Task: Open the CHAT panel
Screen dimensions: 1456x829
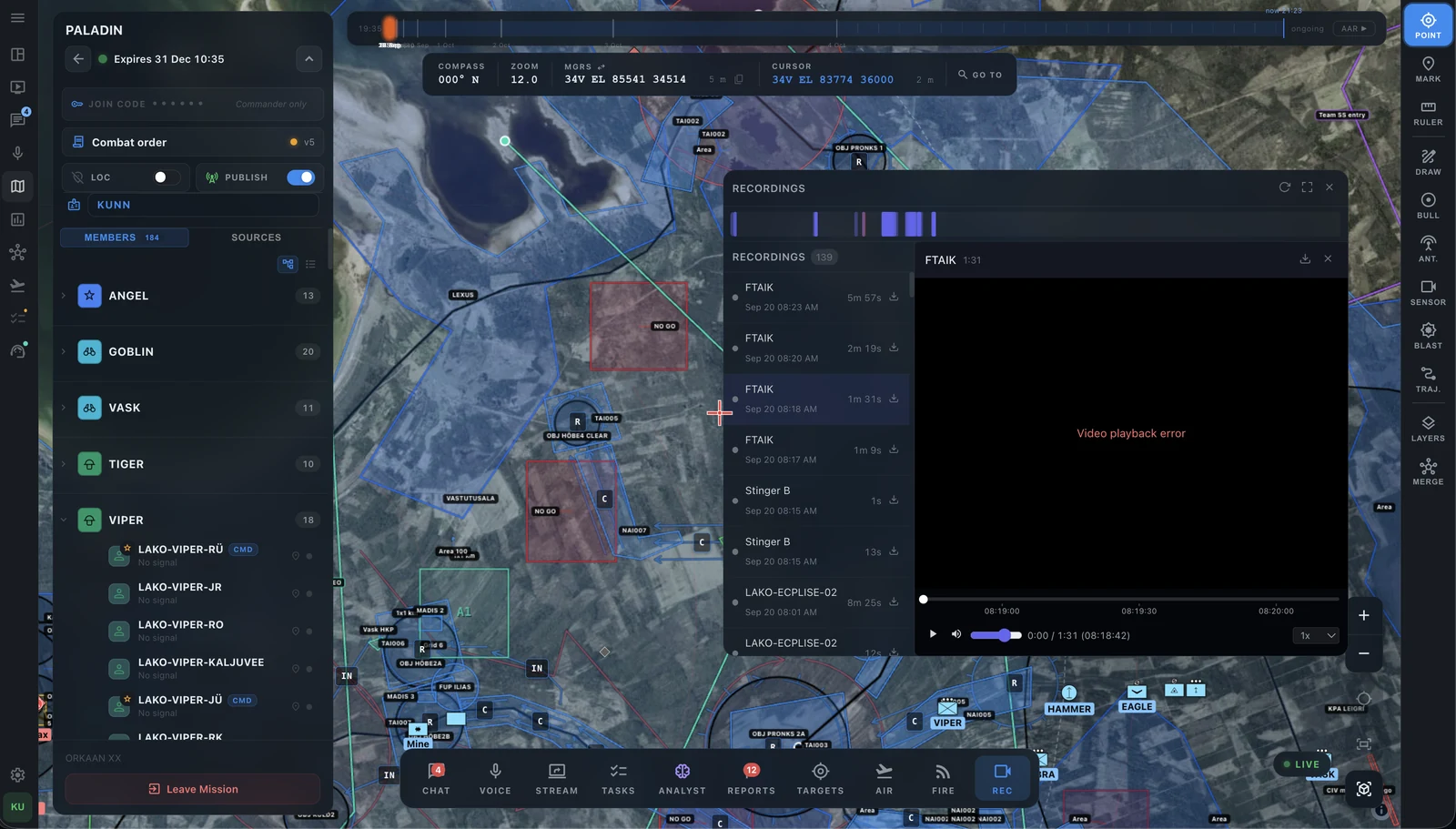Action: pos(436,779)
